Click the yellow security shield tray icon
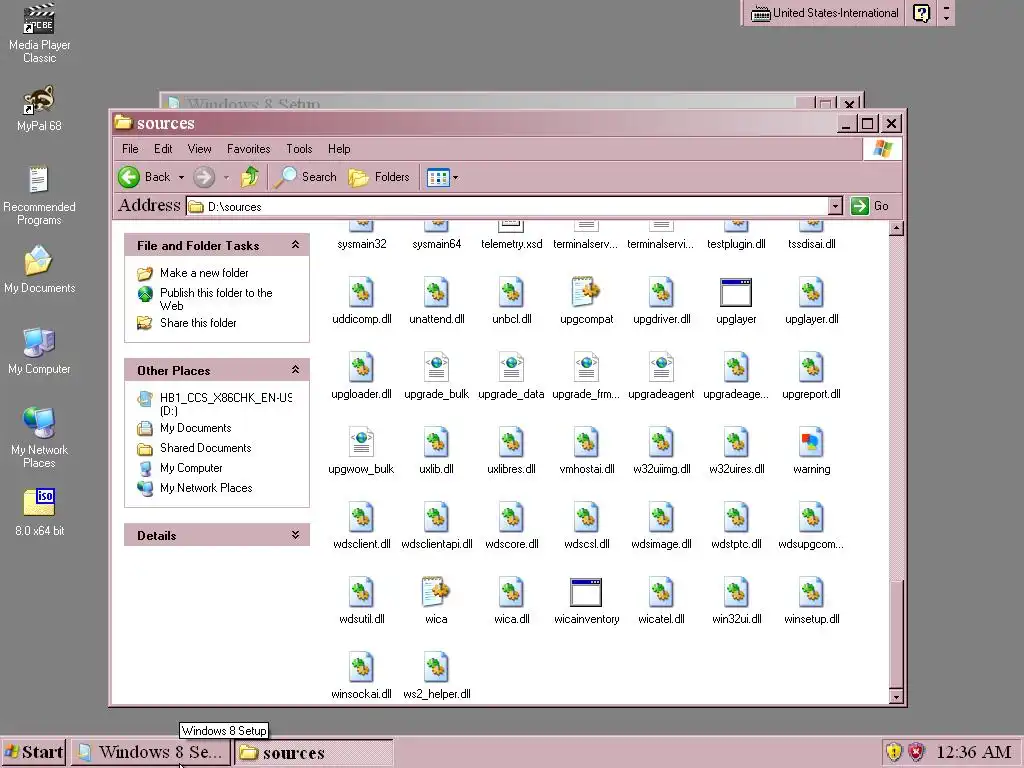The width and height of the screenshot is (1024, 768). tap(893, 752)
